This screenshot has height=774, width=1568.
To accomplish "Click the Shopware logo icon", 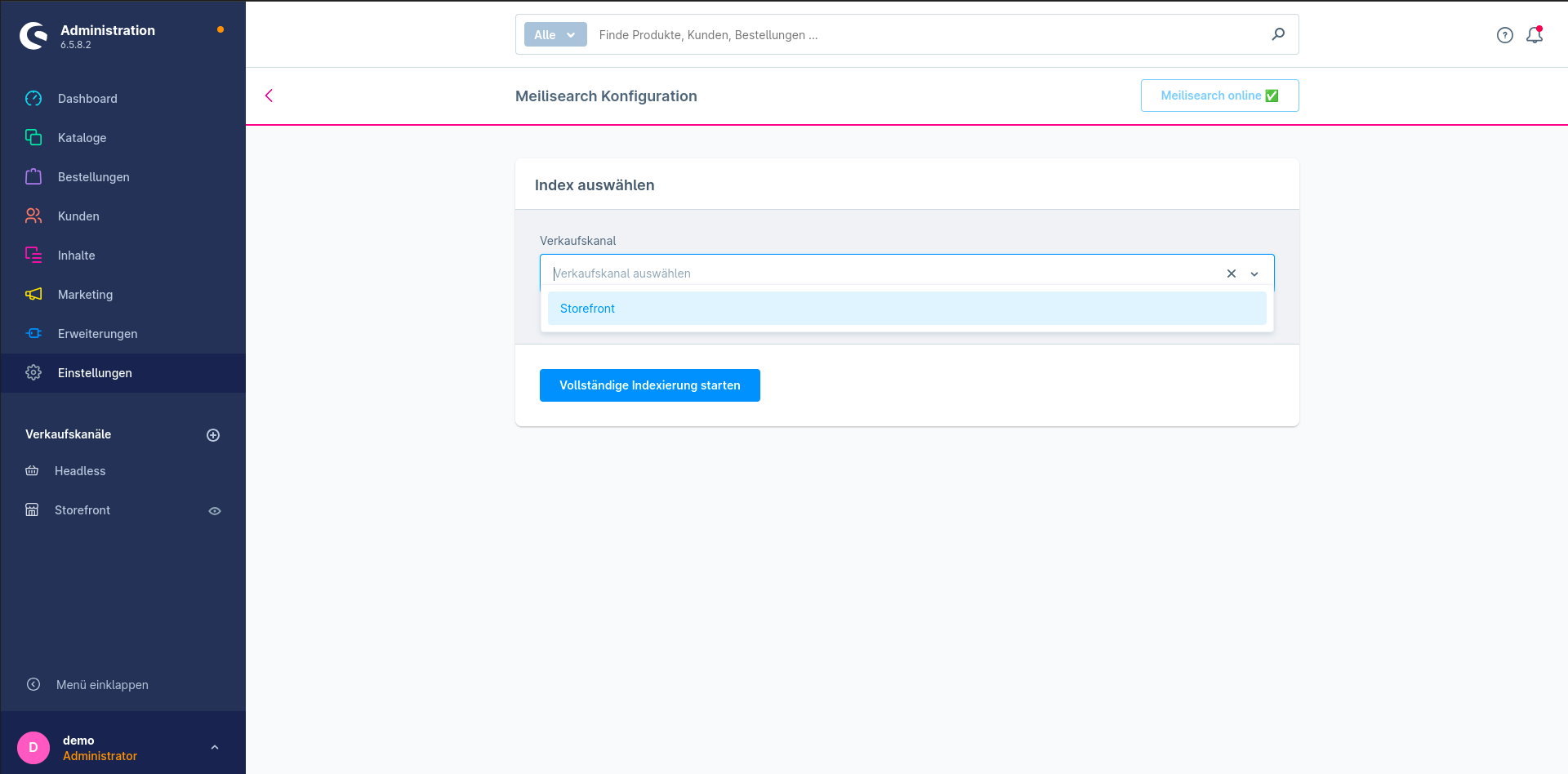I will click(33, 35).
